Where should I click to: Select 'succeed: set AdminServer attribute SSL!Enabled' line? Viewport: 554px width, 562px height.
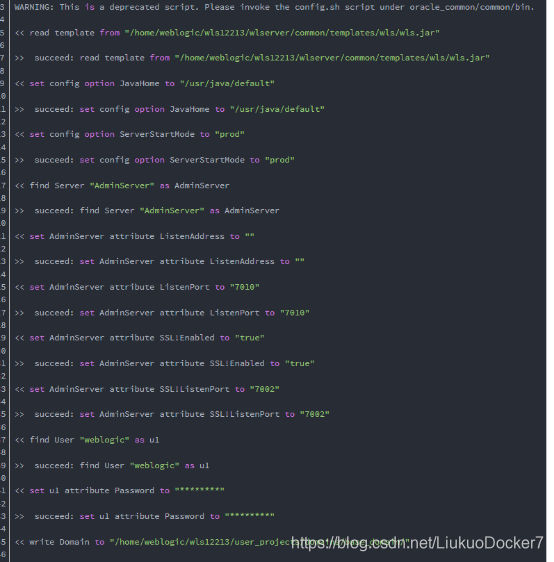click(x=165, y=364)
